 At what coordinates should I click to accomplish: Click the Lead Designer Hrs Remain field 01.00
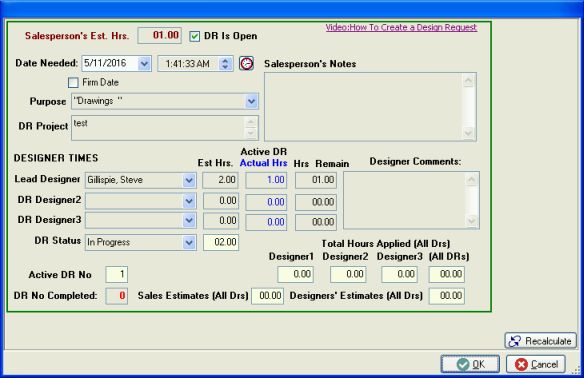click(316, 180)
